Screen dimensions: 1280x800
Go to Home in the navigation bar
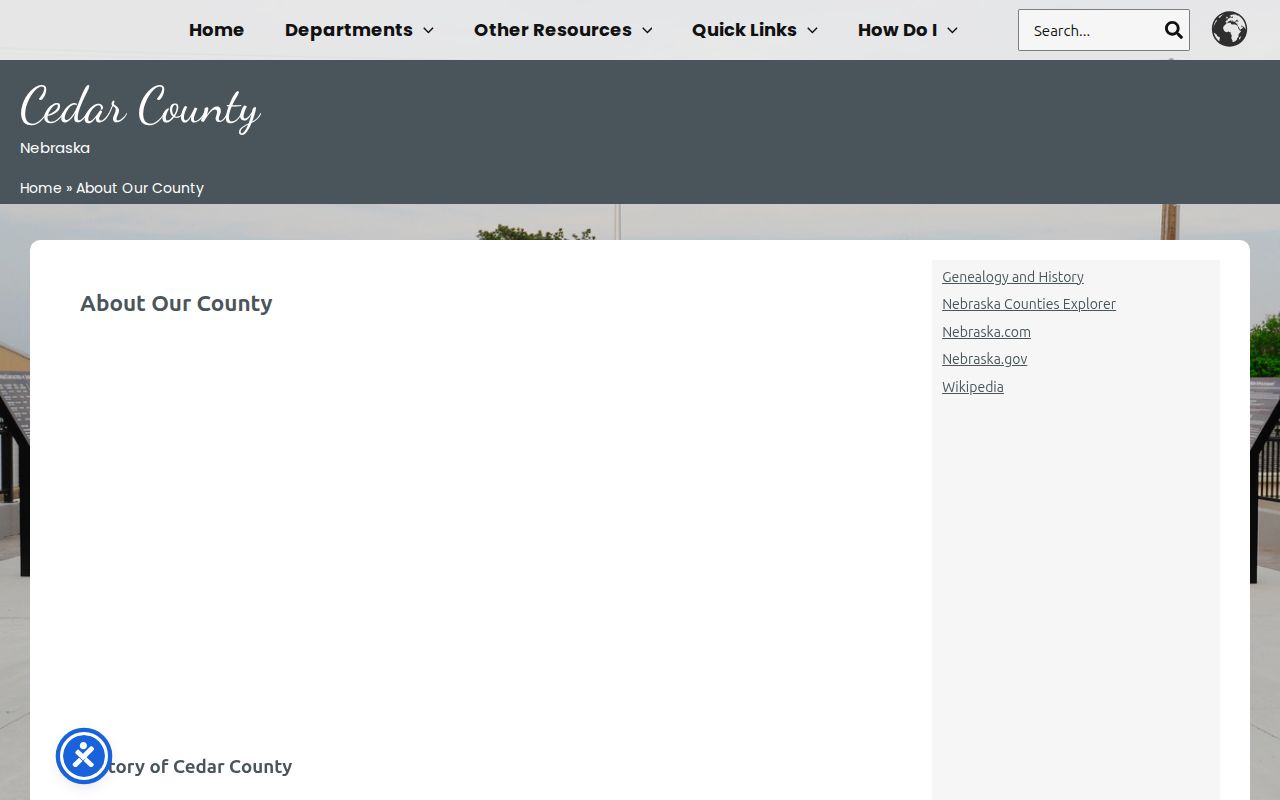coord(216,30)
